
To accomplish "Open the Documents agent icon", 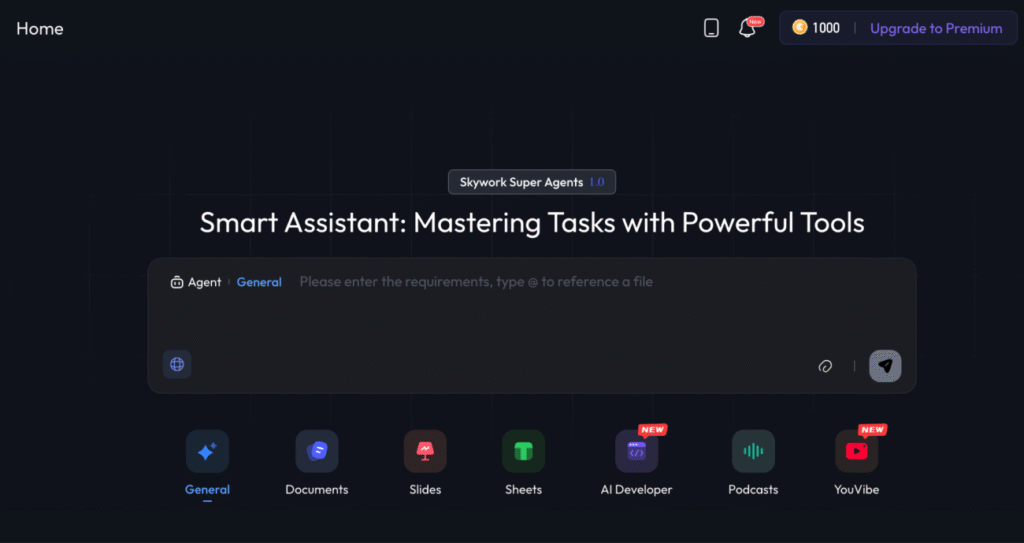I will tap(316, 452).
